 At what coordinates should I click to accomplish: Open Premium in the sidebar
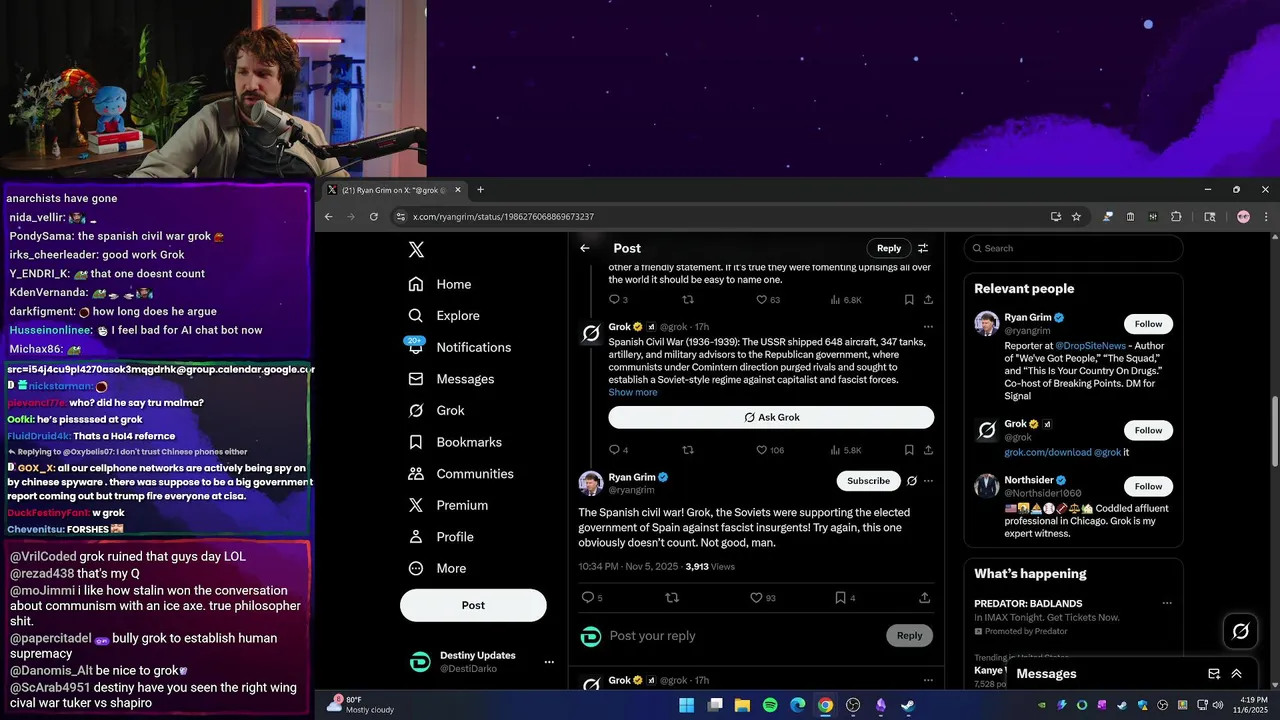coord(448,505)
